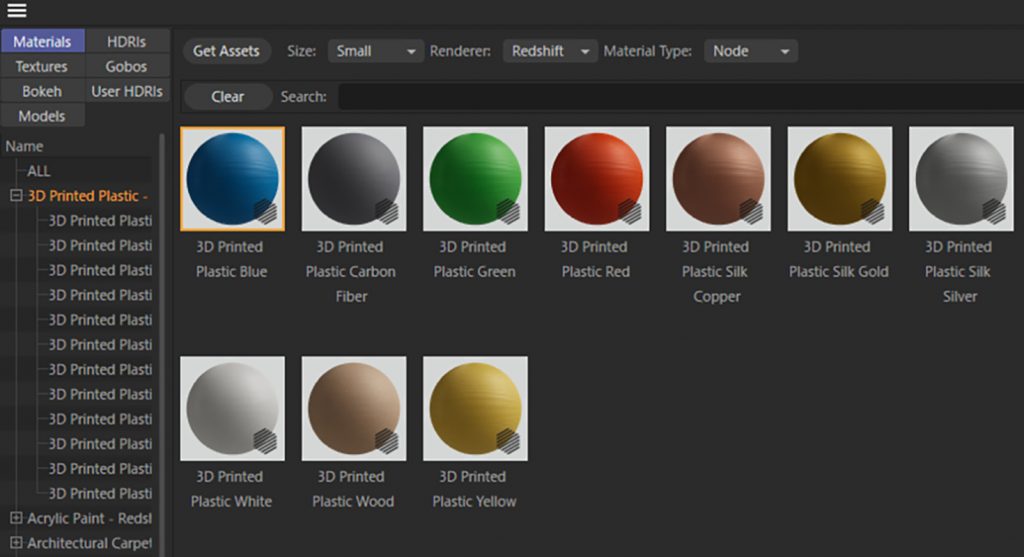Open the Renderer dropdown showing Redshift
1024x557 pixels.
pos(549,51)
